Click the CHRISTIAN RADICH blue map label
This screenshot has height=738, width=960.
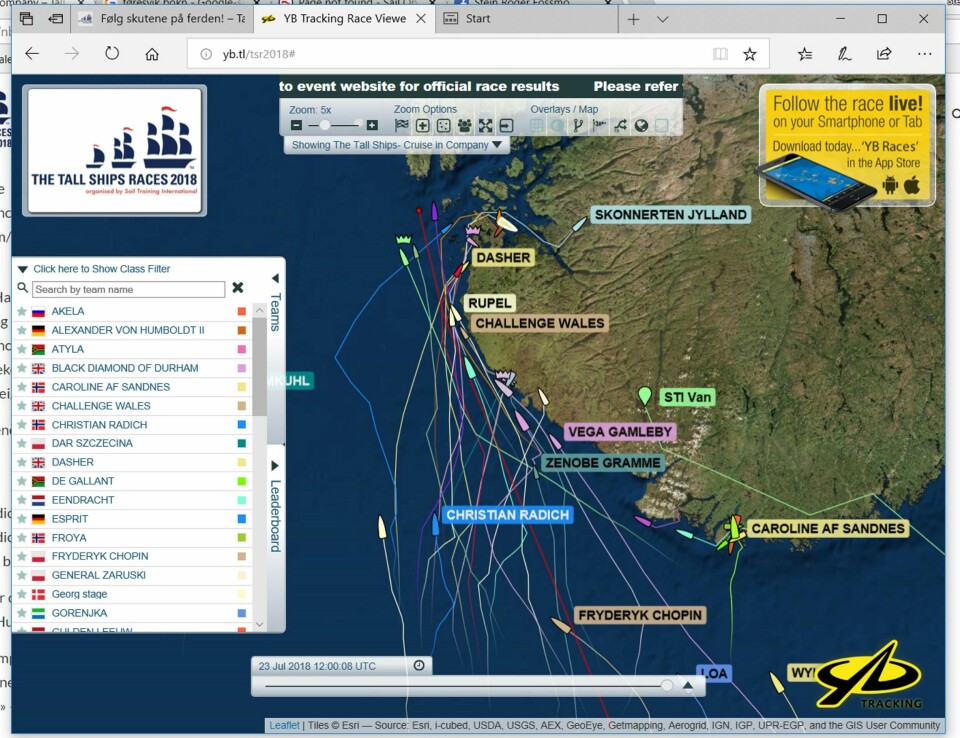[508, 515]
